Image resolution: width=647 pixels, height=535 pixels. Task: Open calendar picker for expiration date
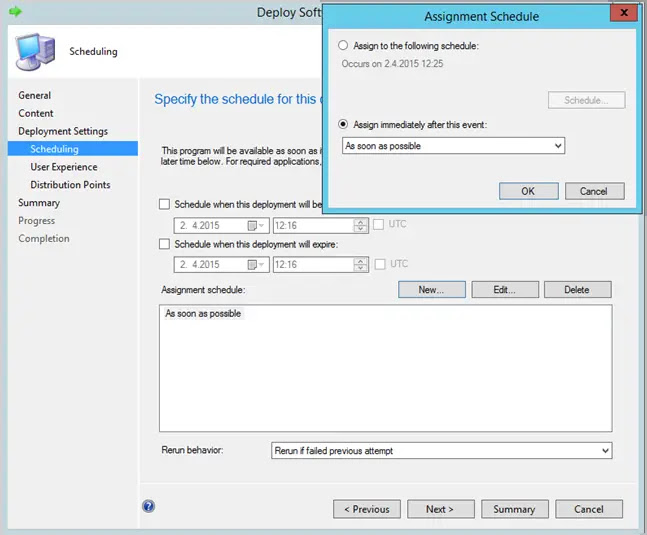(x=255, y=264)
